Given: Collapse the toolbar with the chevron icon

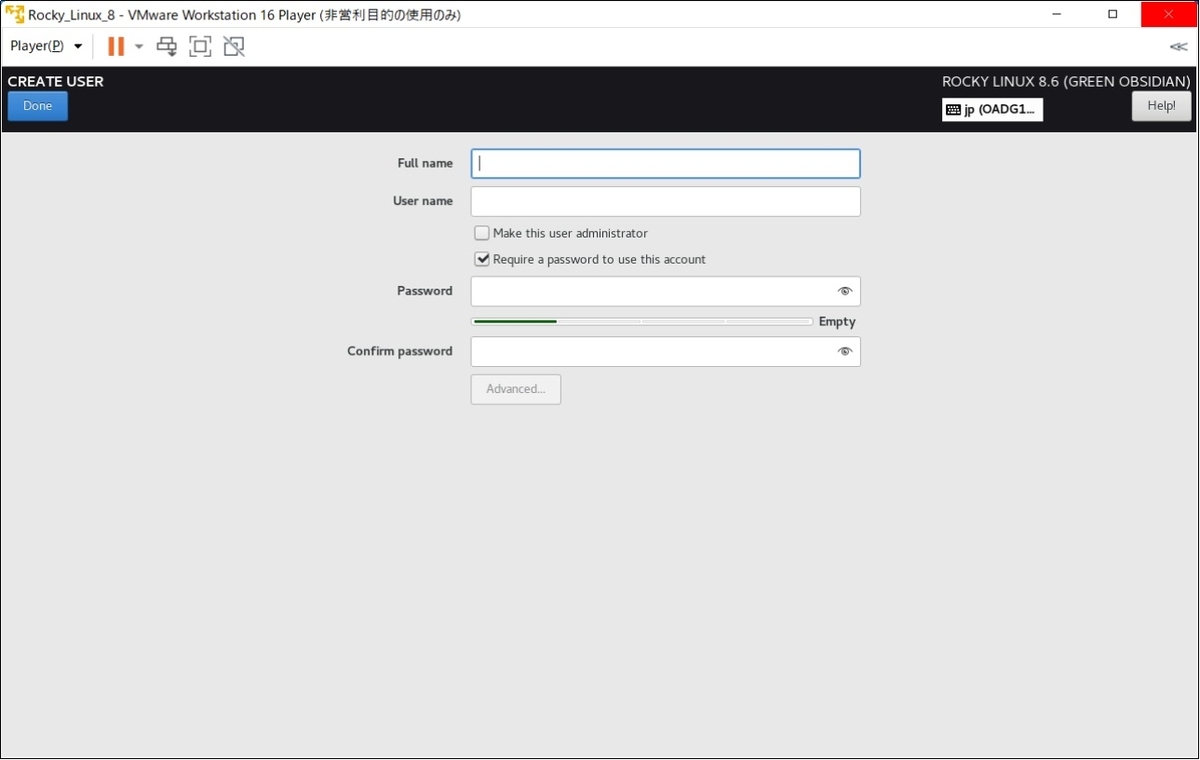Looking at the screenshot, I should click(1178, 46).
